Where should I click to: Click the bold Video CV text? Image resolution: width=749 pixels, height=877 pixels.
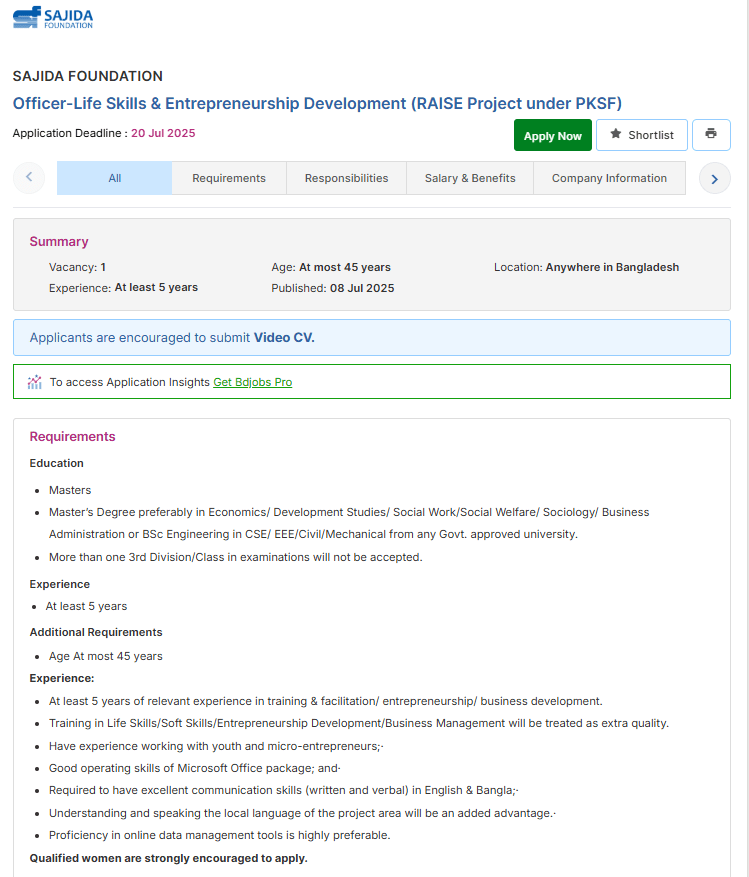284,338
